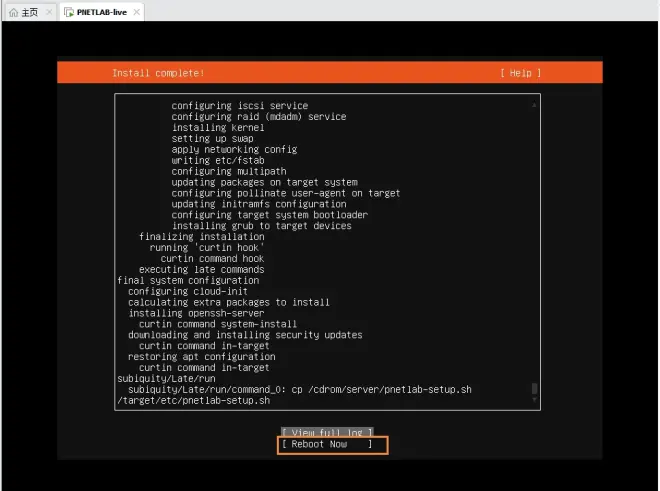Click the 'configuring cloud-init' log line
The image size is (660, 491).
(x=188, y=291)
